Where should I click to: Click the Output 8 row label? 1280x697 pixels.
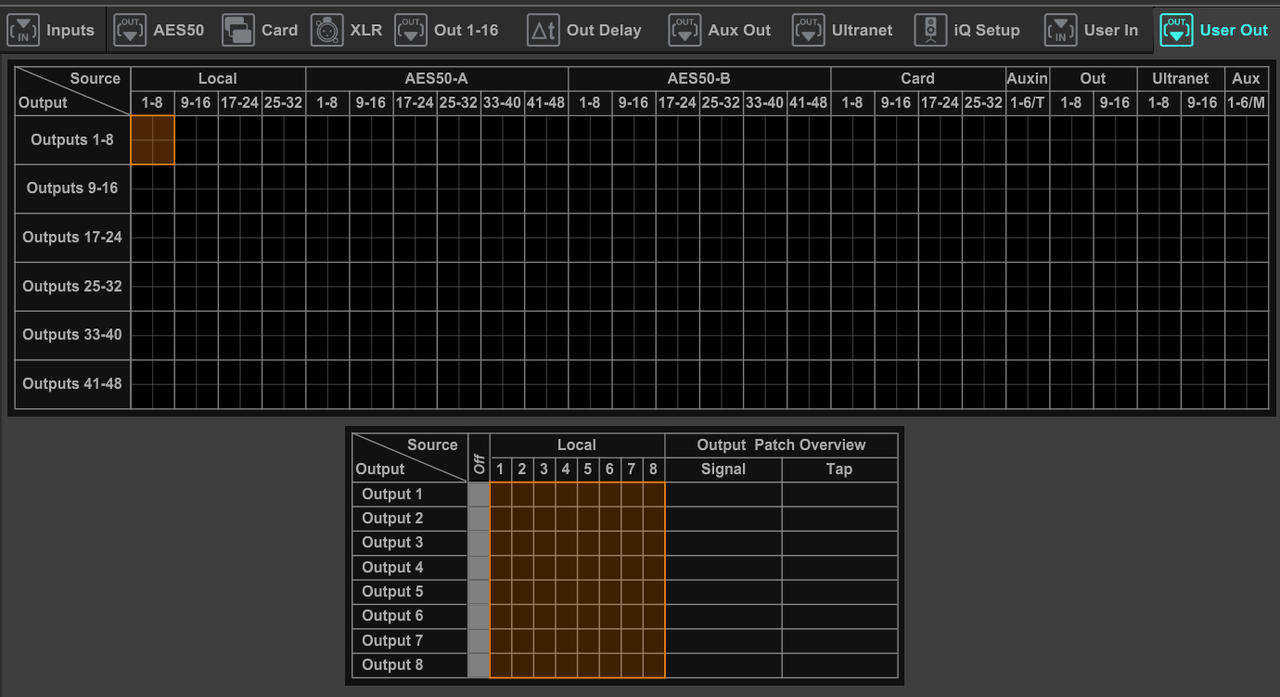pos(409,665)
